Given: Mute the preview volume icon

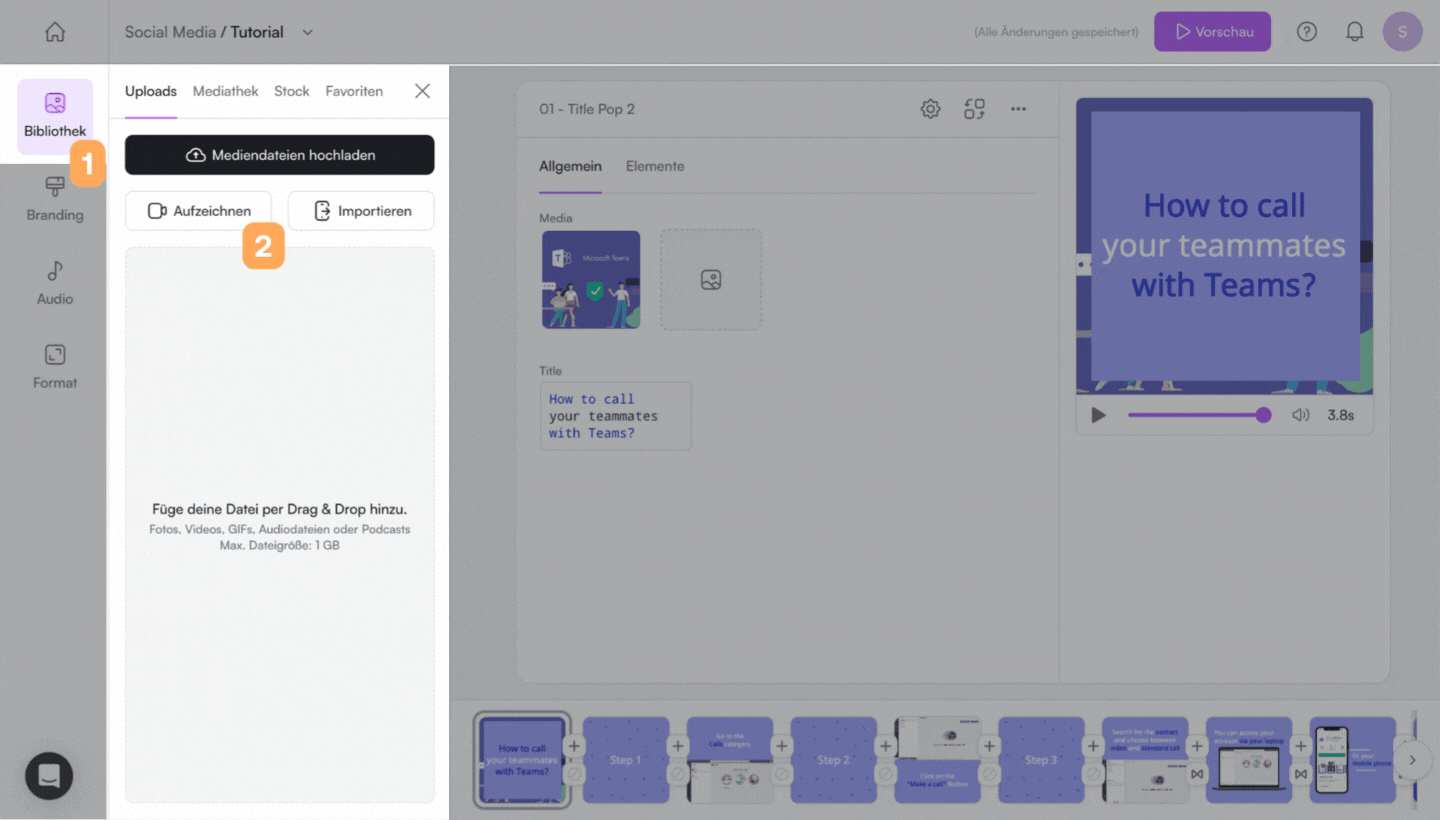Looking at the screenshot, I should 1300,415.
